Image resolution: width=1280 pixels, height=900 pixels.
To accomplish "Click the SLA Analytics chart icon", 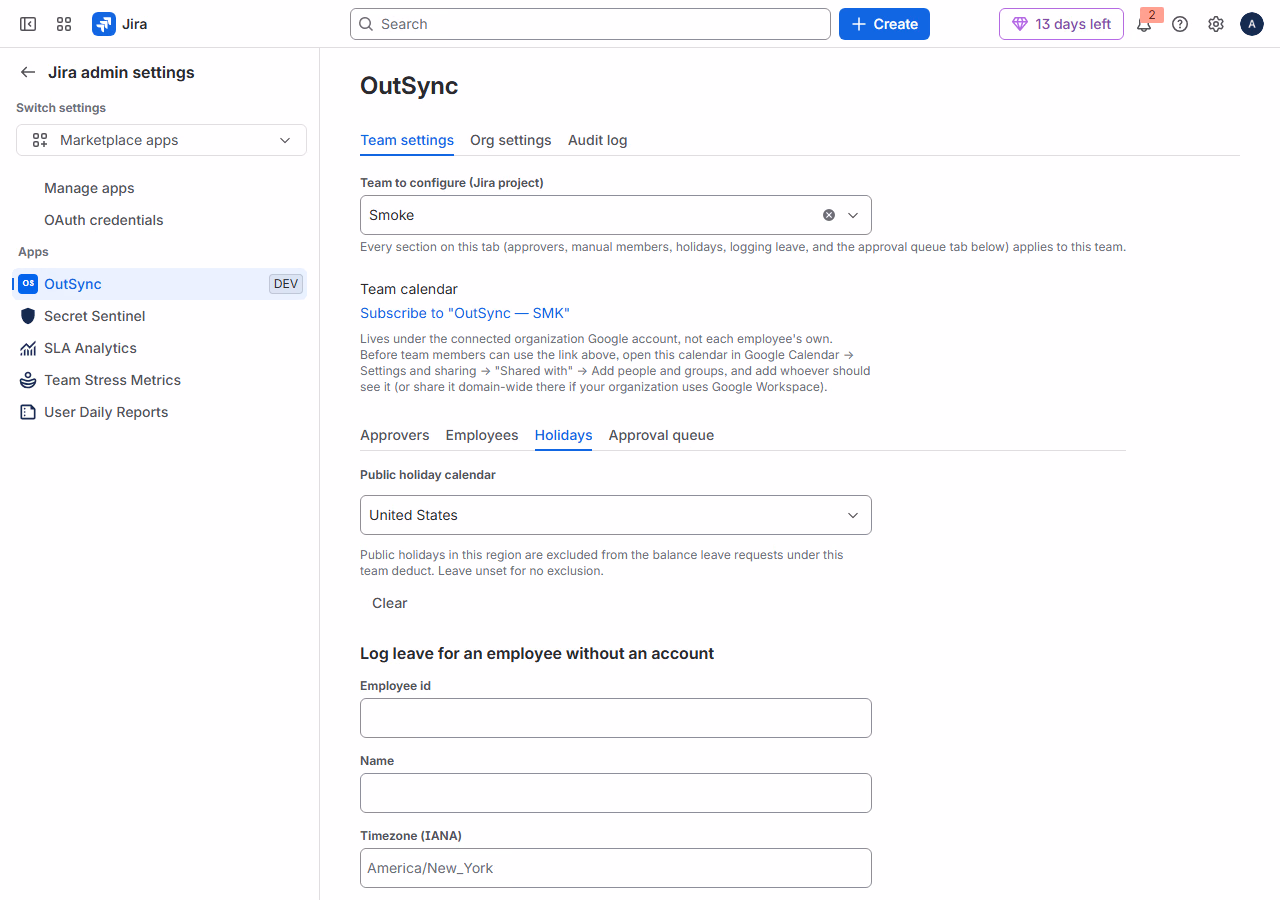I will click(28, 348).
